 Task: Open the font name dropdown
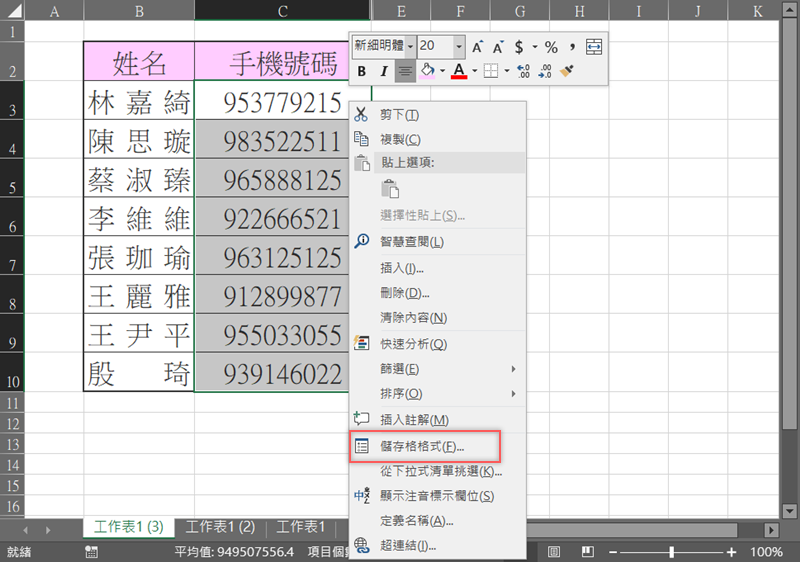tap(410, 46)
